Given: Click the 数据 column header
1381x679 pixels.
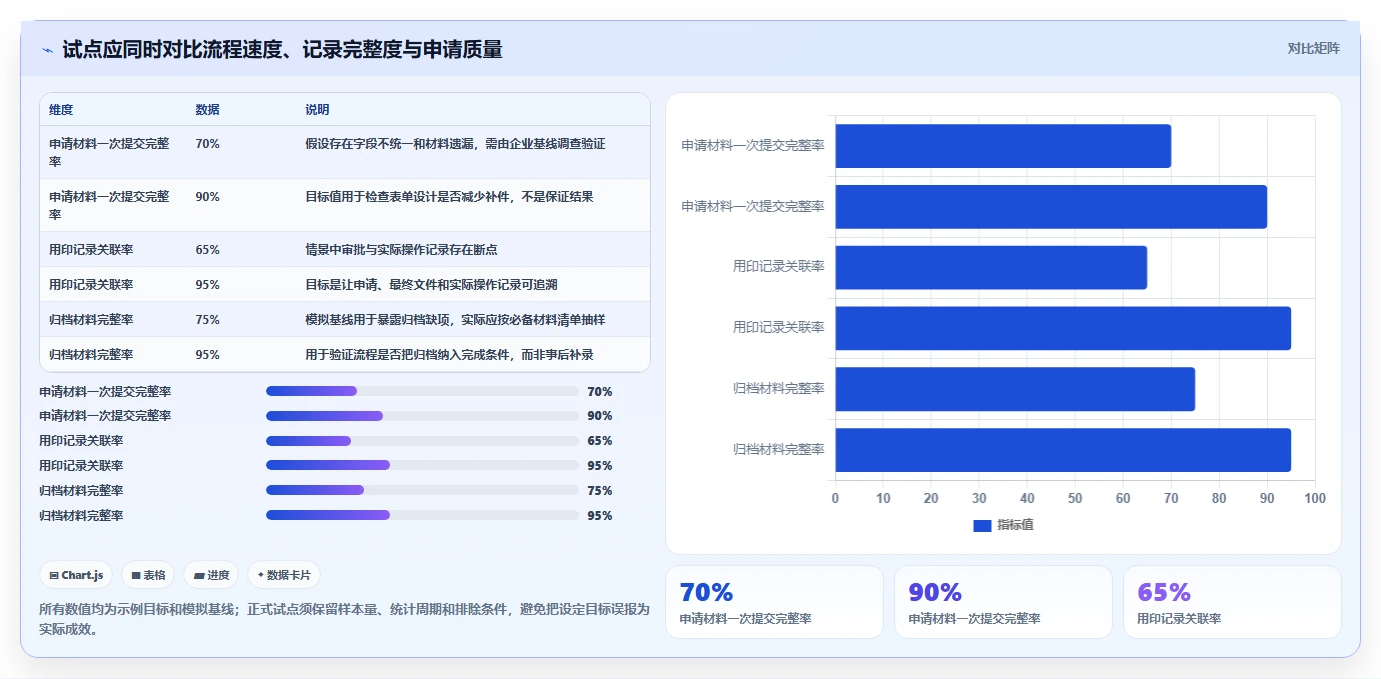Looking at the screenshot, I should coord(207,110).
